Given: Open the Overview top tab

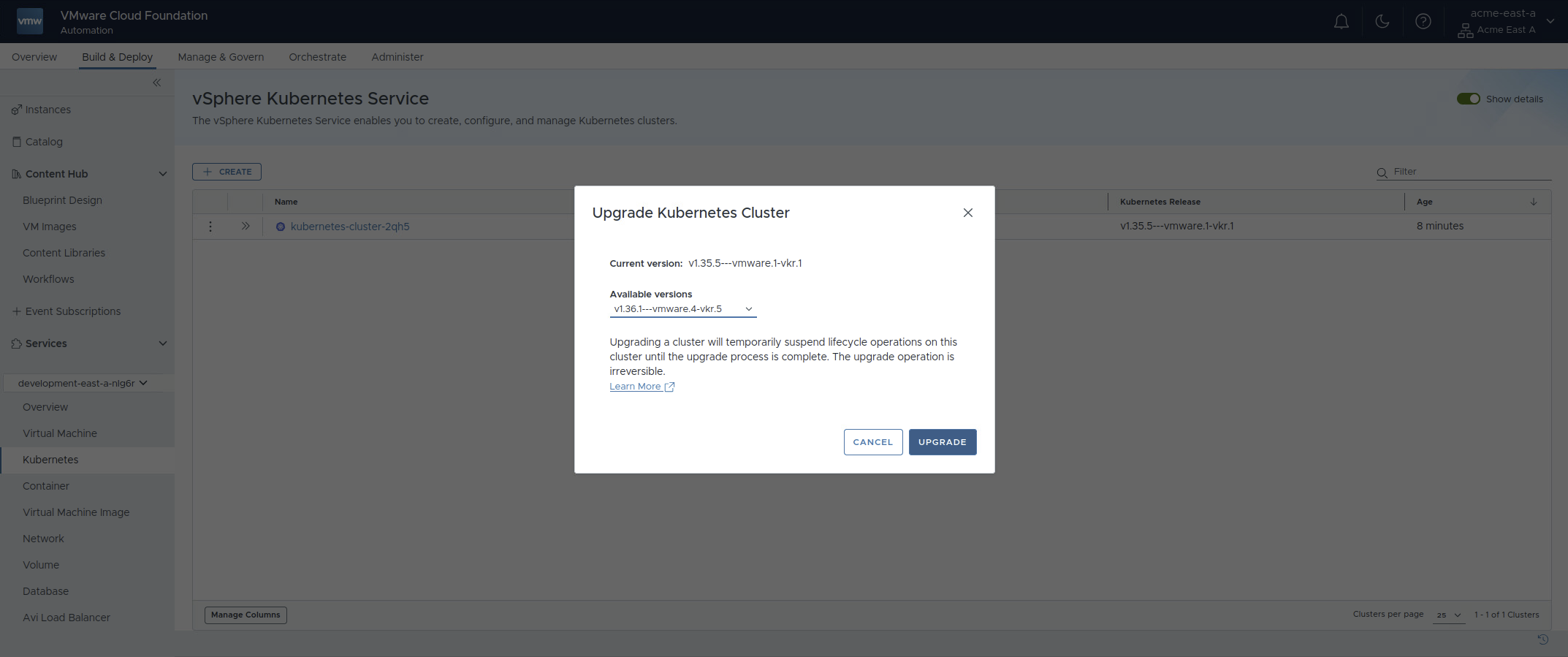Looking at the screenshot, I should coord(34,57).
